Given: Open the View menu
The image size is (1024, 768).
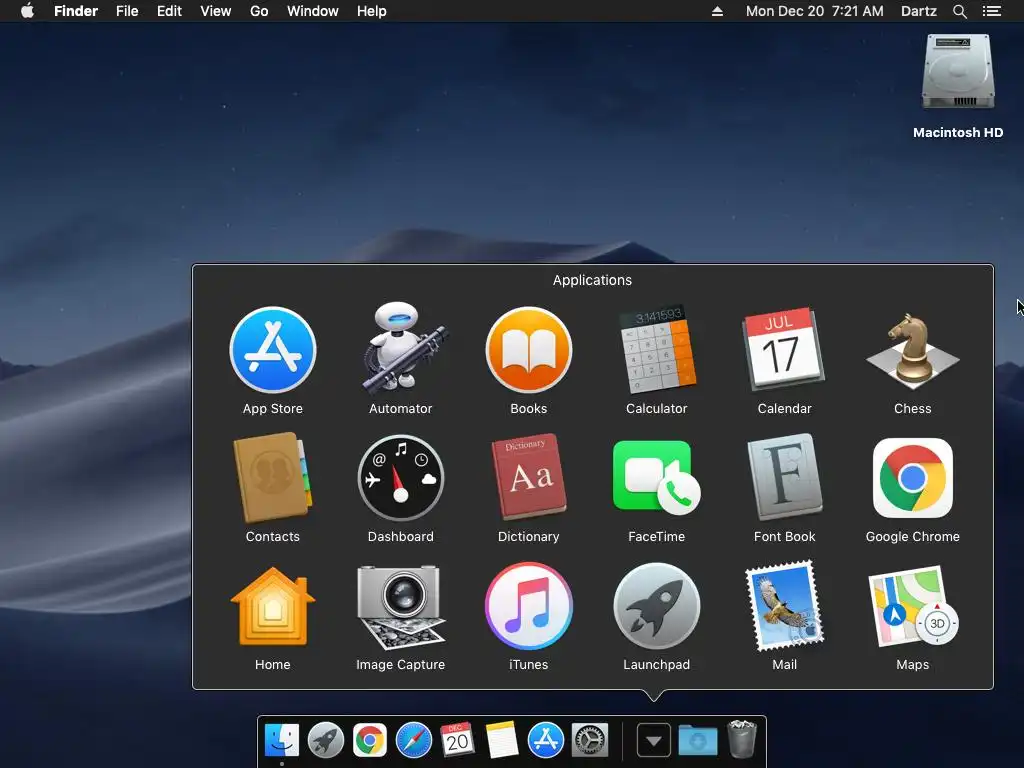Looking at the screenshot, I should pos(216,11).
